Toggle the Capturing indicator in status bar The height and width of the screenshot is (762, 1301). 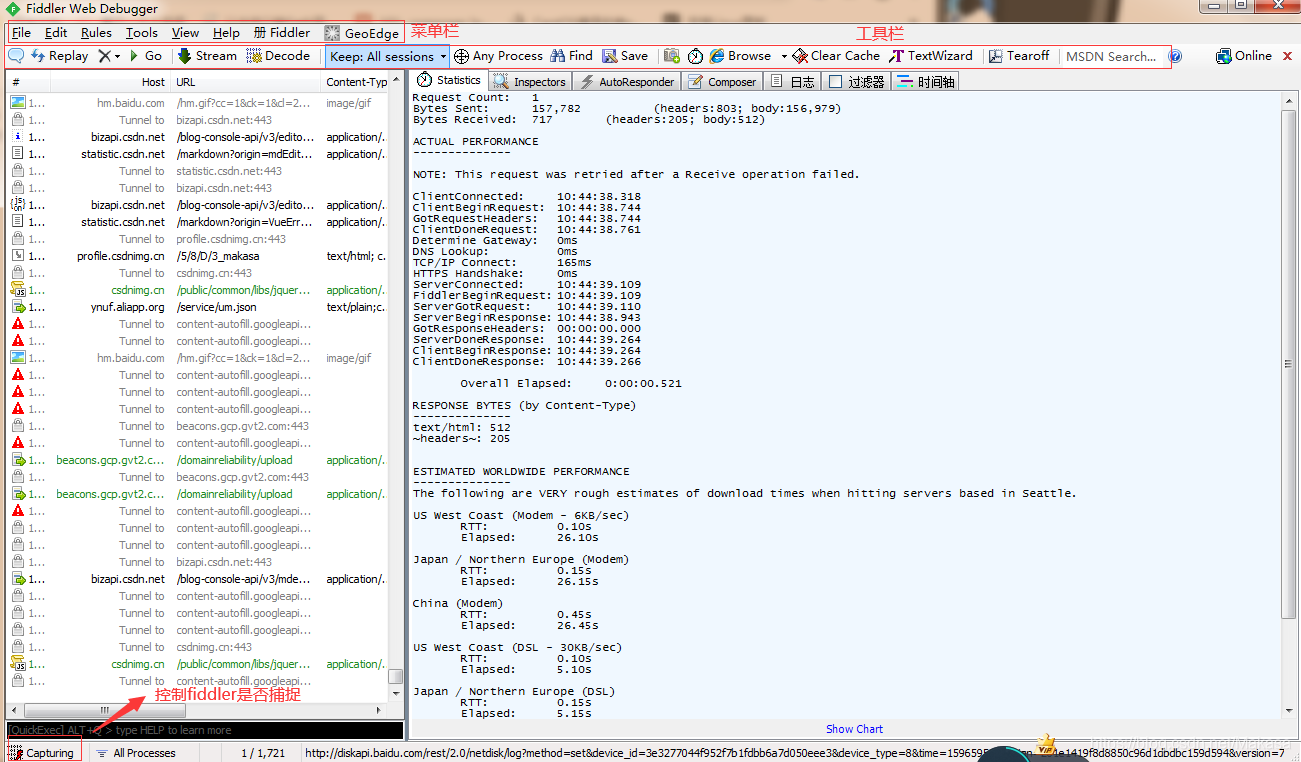43,753
